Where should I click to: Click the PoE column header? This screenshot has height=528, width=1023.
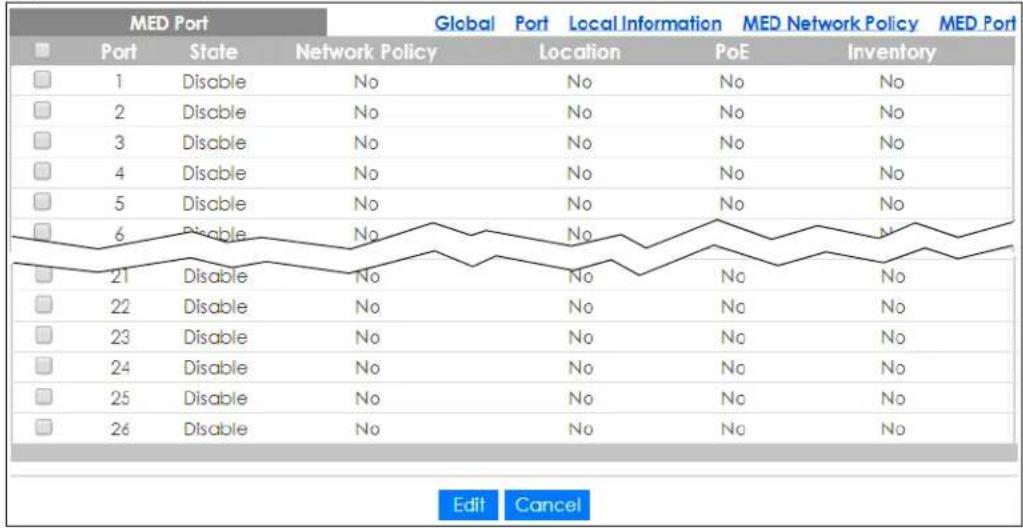(730, 52)
